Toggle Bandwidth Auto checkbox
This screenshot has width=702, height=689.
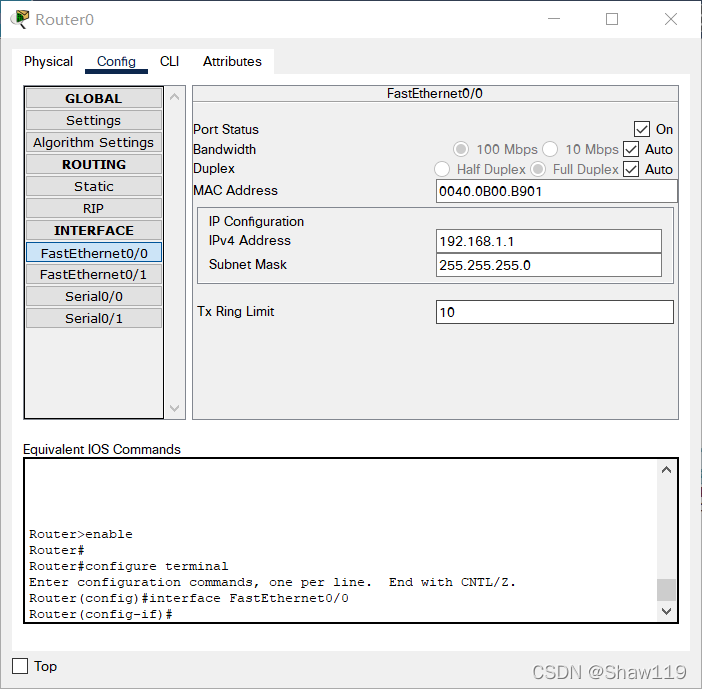pos(631,149)
